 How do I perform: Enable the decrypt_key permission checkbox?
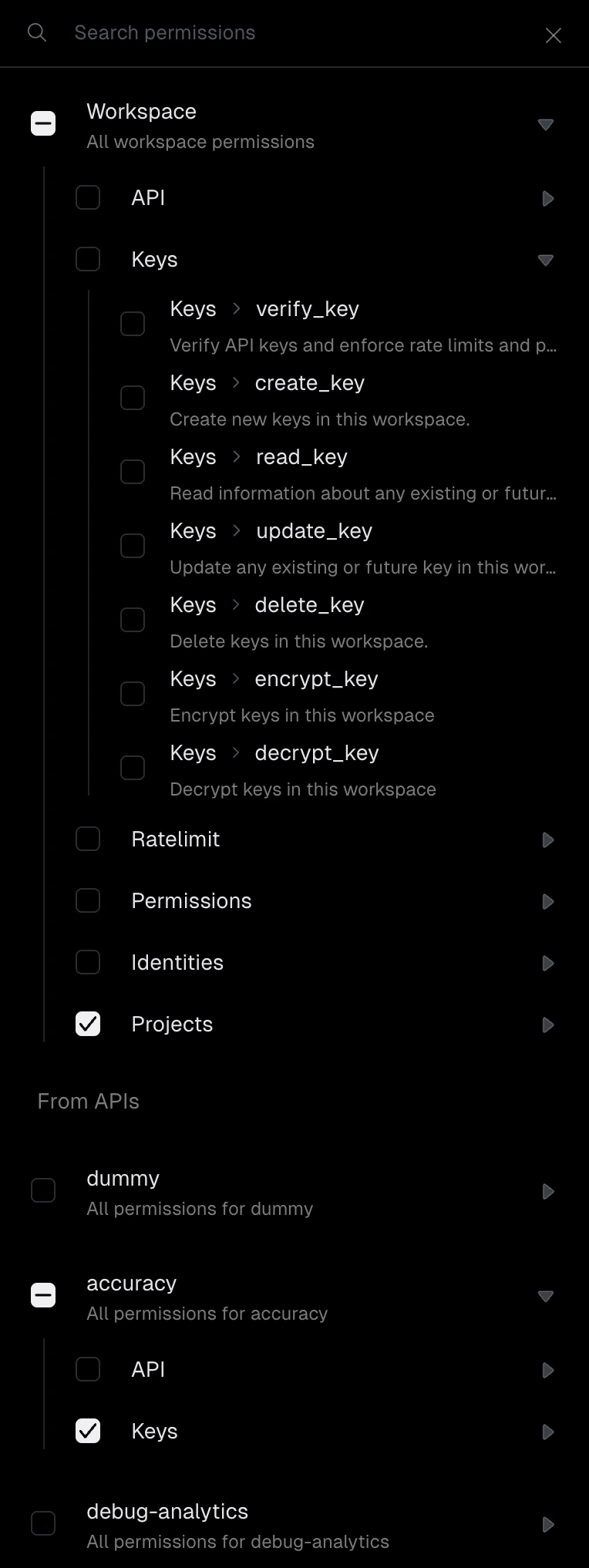pyautogui.click(x=132, y=767)
